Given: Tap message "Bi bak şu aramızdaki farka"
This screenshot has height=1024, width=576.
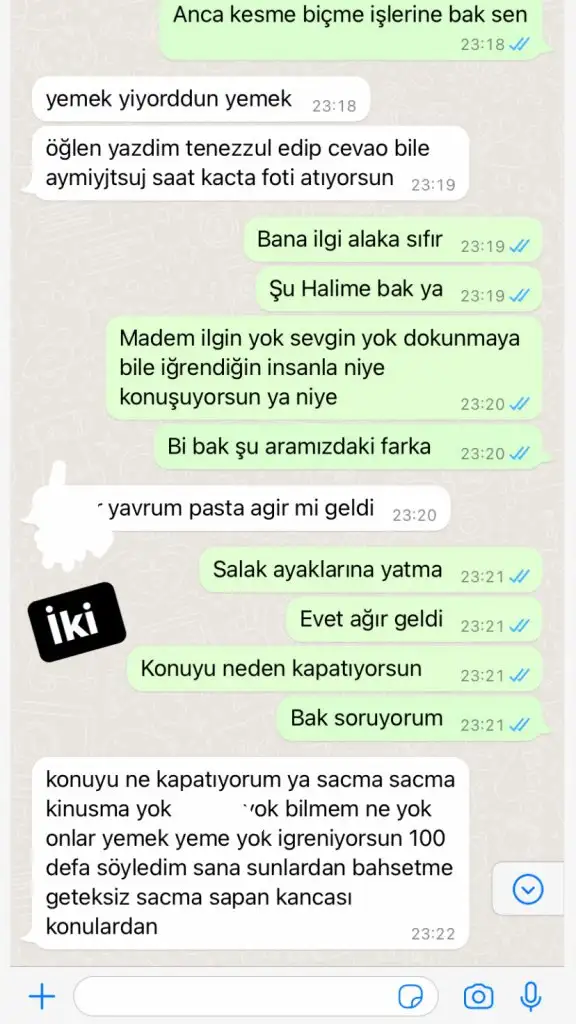Looking at the screenshot, I should tap(348, 447).
